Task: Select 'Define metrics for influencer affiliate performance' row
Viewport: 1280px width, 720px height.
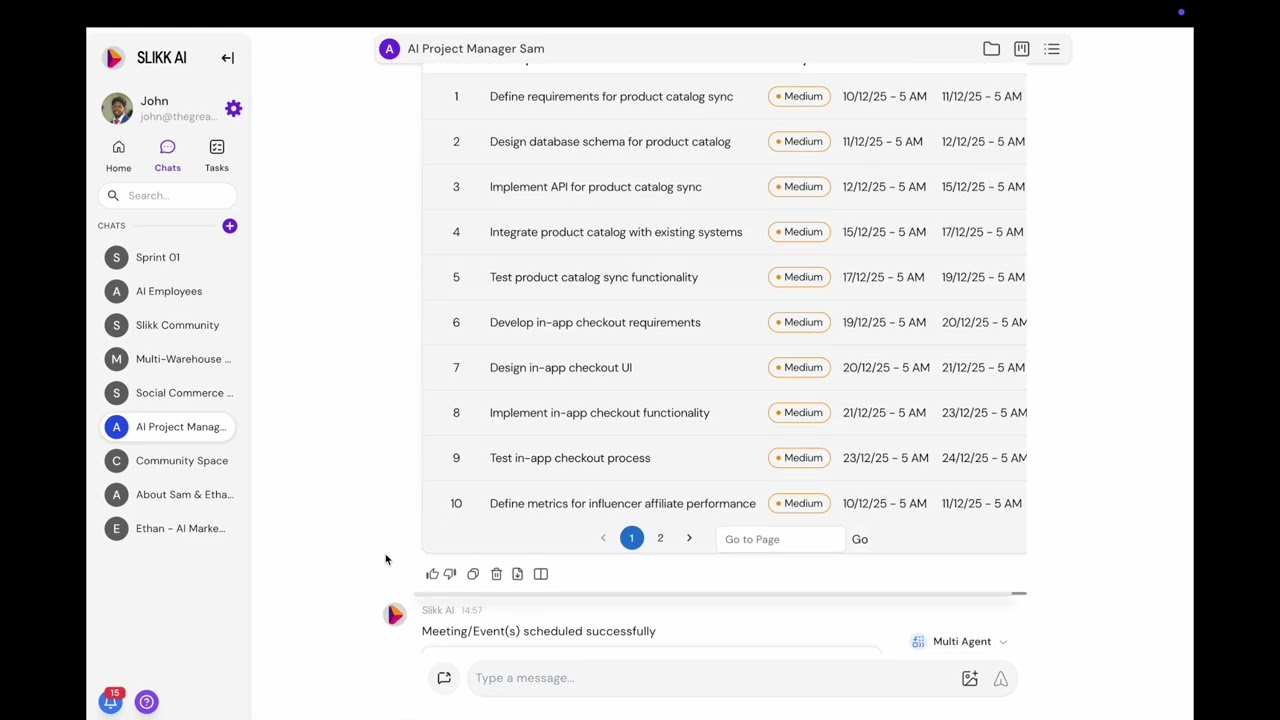Action: tap(724, 503)
